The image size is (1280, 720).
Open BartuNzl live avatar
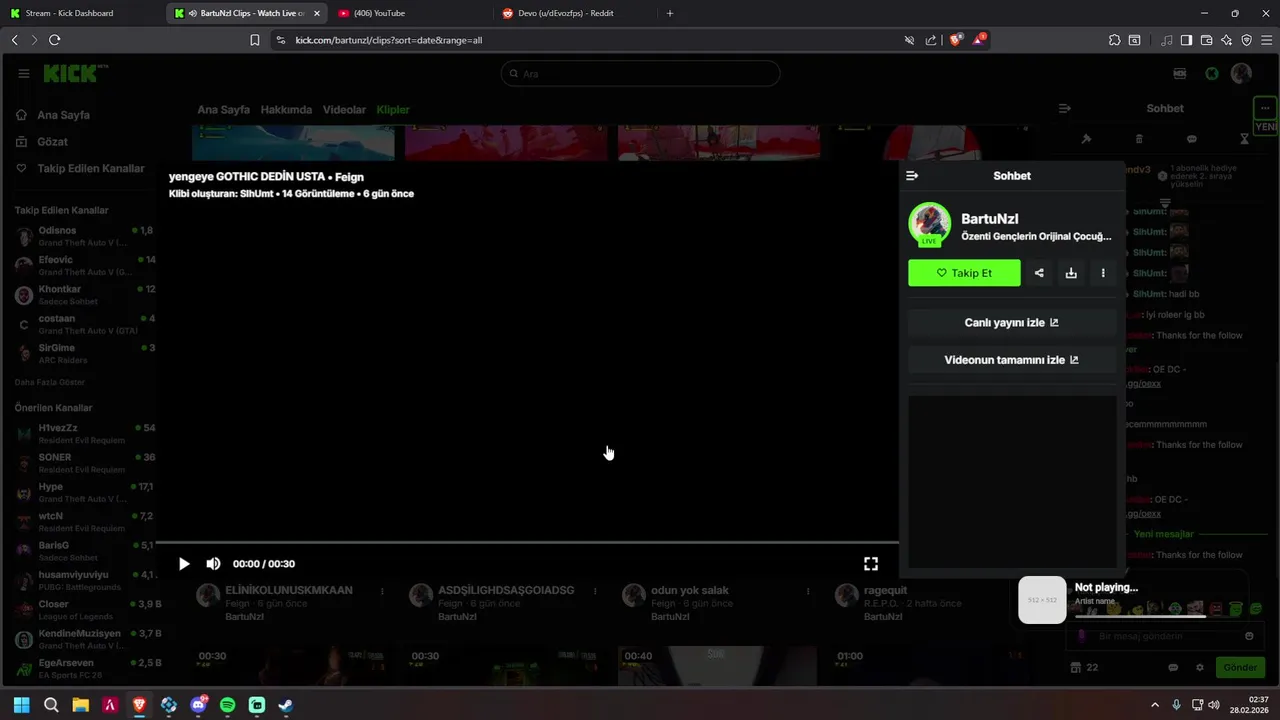929,224
